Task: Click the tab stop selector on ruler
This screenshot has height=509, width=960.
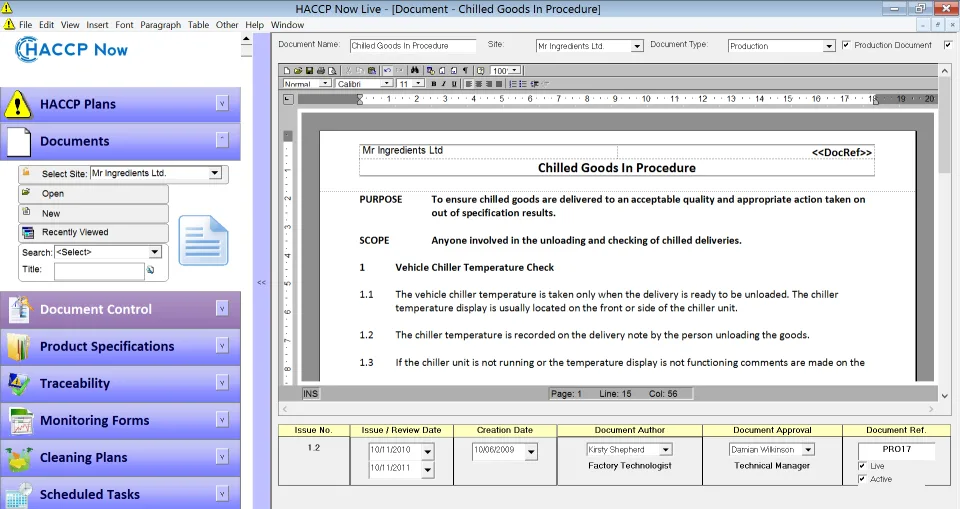Action: (x=288, y=99)
